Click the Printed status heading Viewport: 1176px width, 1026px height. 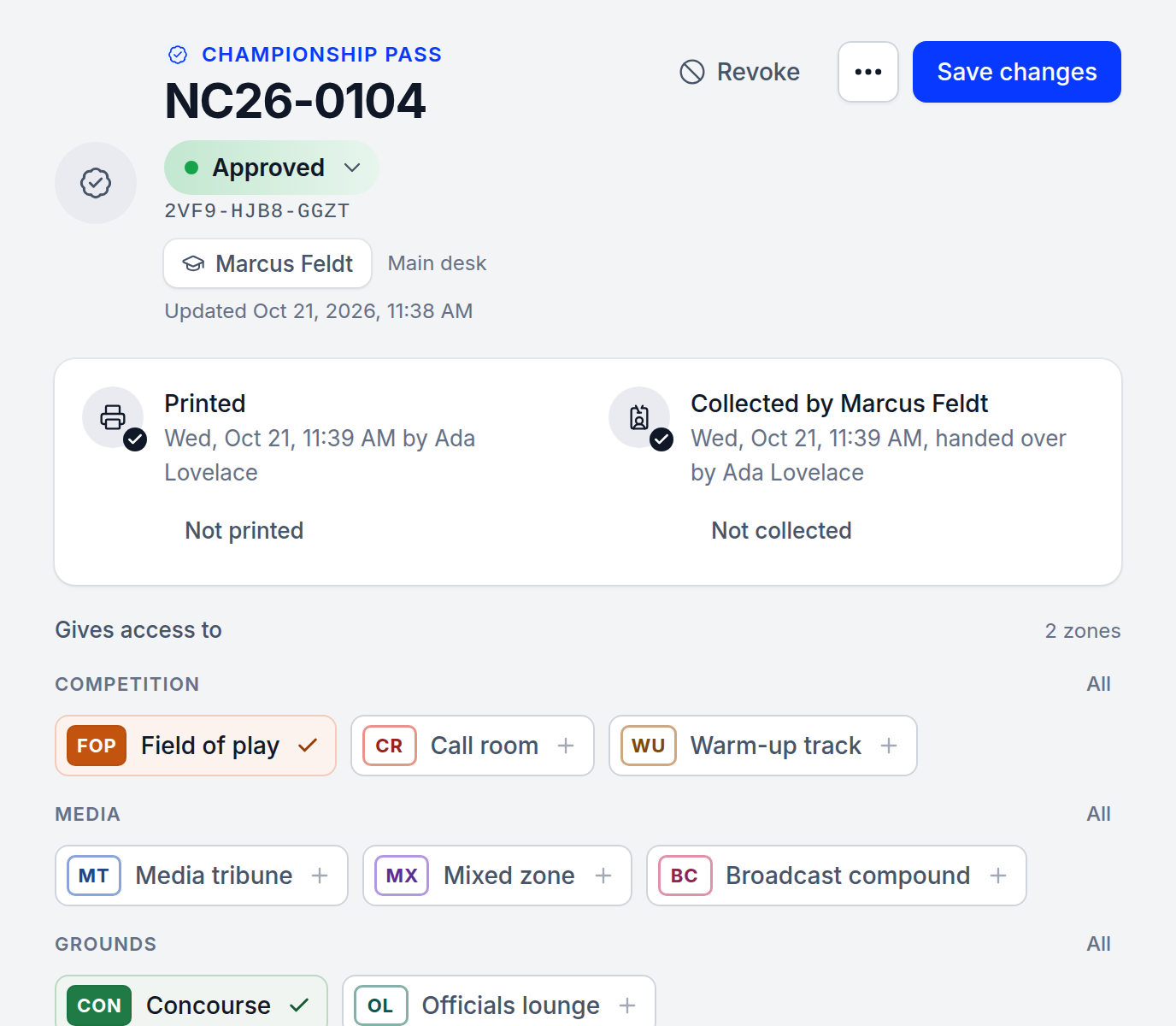pos(205,404)
